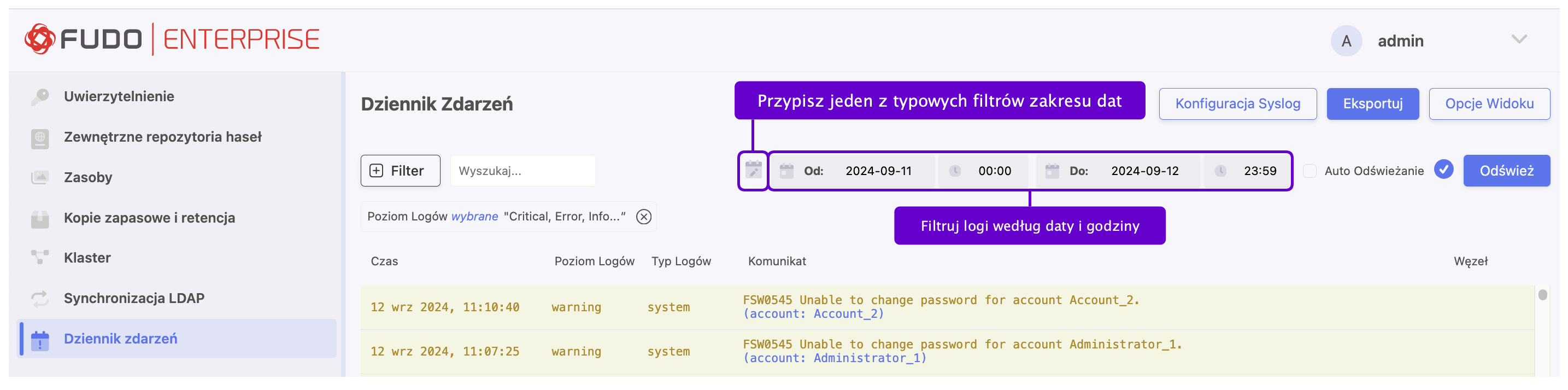
Task: Open the date range preset calendar icon
Action: [753, 171]
